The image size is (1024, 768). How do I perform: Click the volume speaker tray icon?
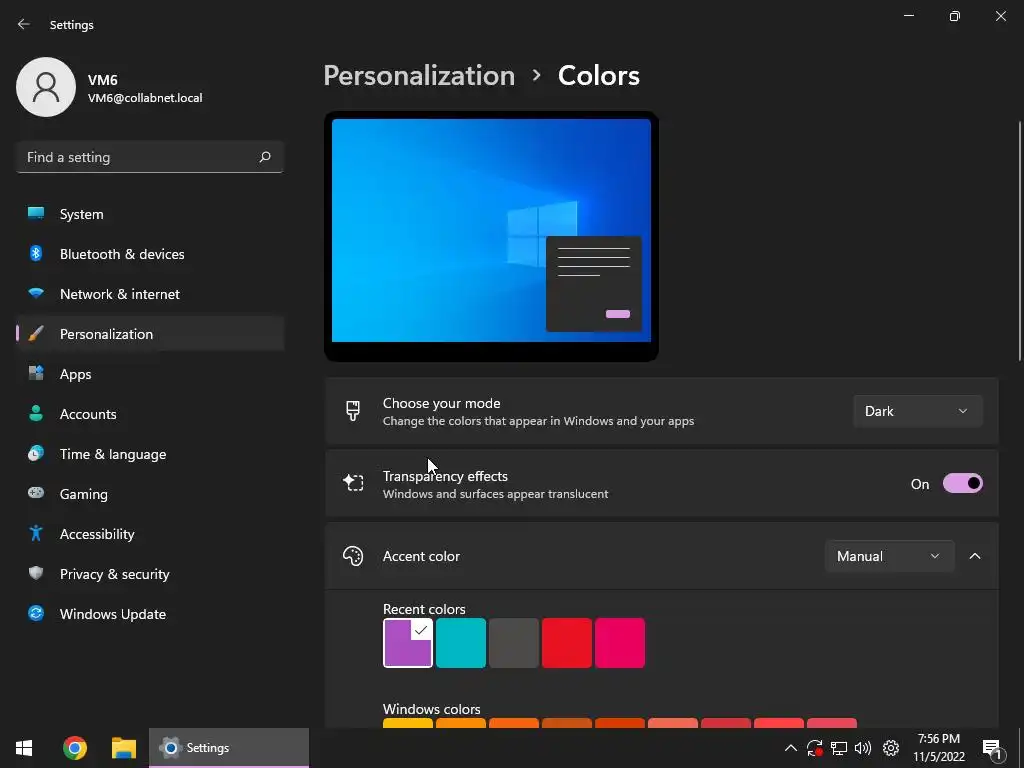(x=863, y=748)
